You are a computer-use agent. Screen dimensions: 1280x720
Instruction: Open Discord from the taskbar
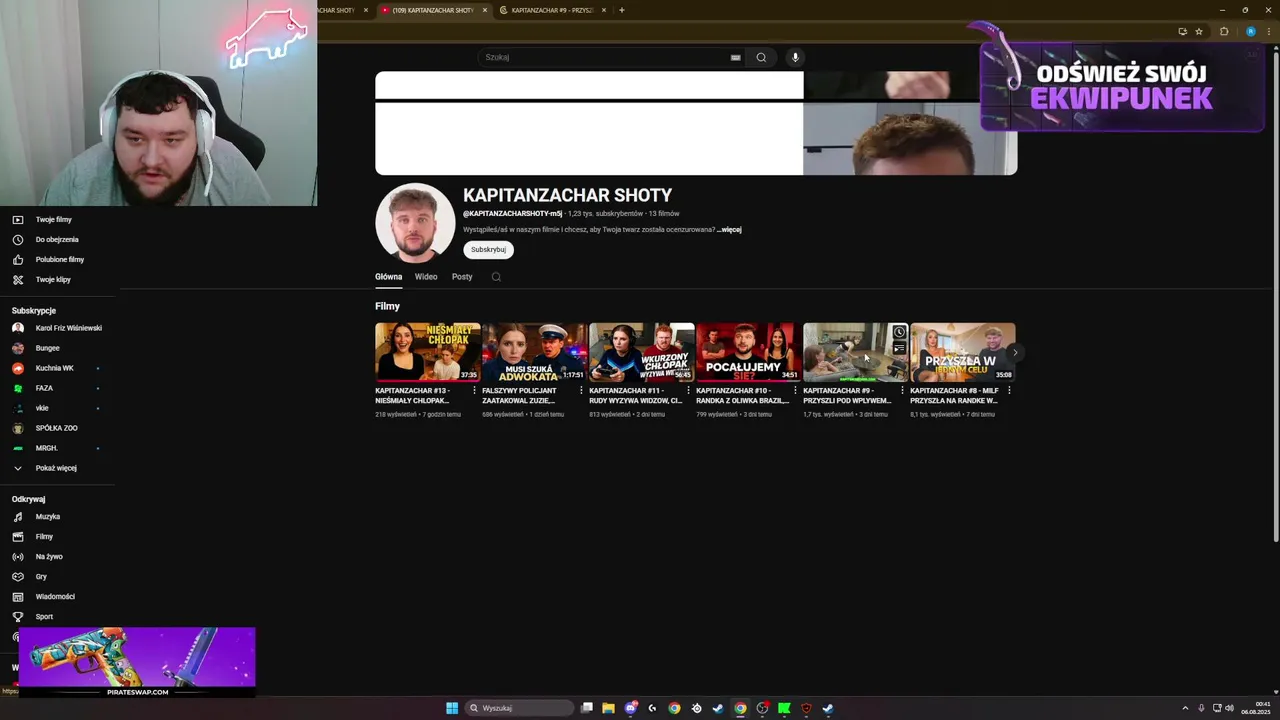(631, 708)
